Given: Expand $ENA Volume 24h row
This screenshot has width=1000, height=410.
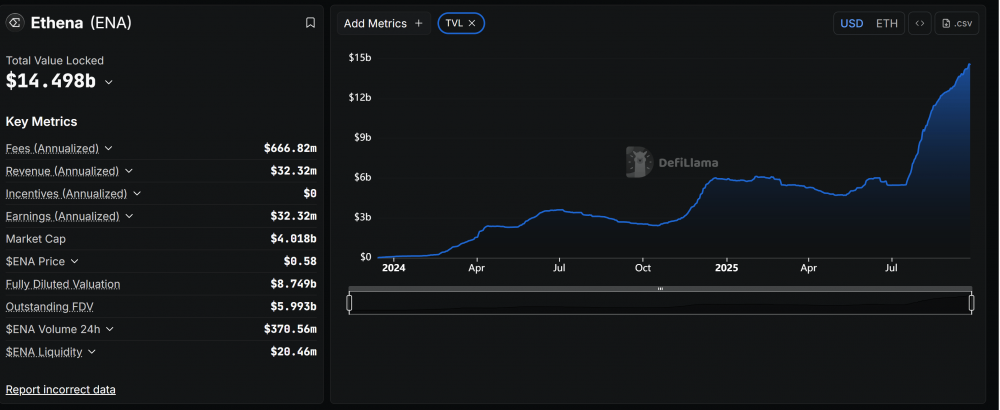Looking at the screenshot, I should (x=108, y=329).
